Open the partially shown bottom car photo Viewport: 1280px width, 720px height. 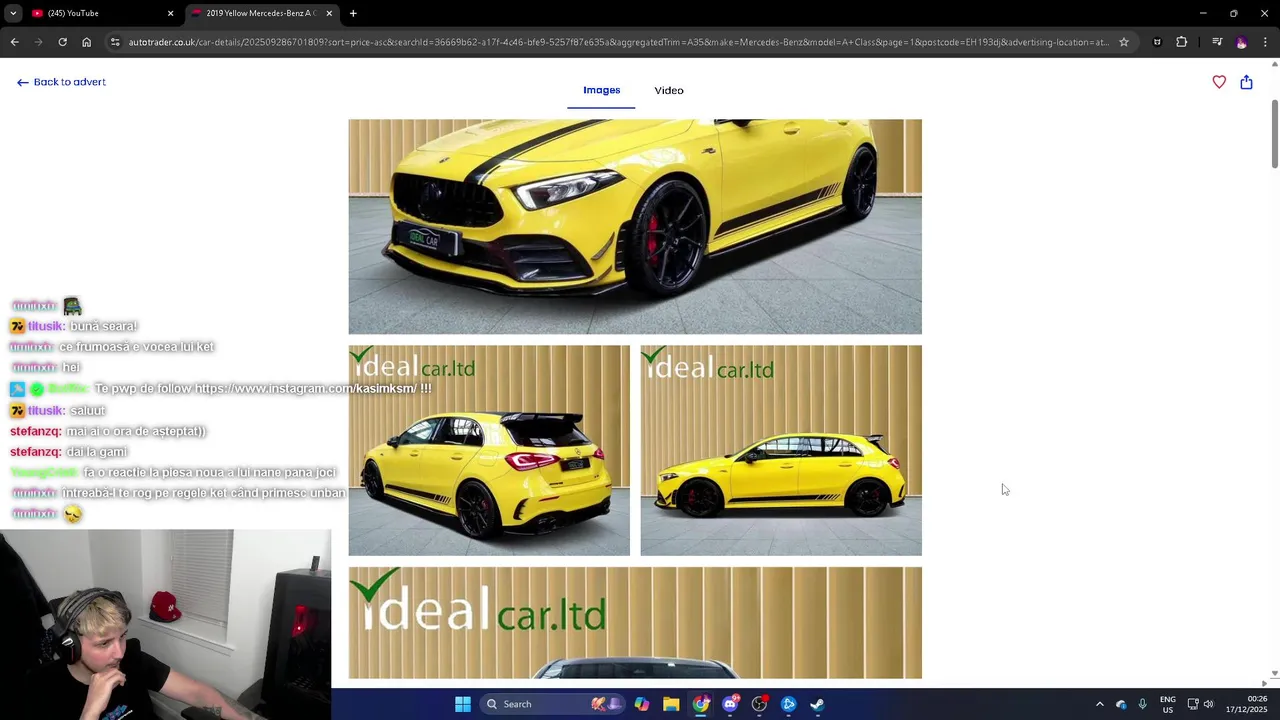coord(635,623)
